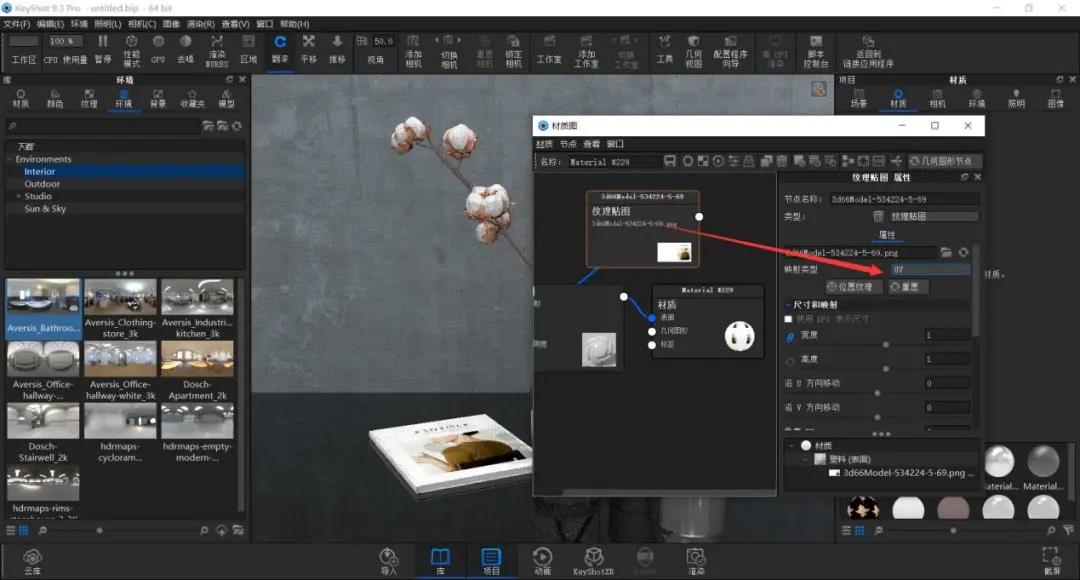Open the 渲染(R) menu
Viewport: 1080px width, 580px height.
coord(200,24)
